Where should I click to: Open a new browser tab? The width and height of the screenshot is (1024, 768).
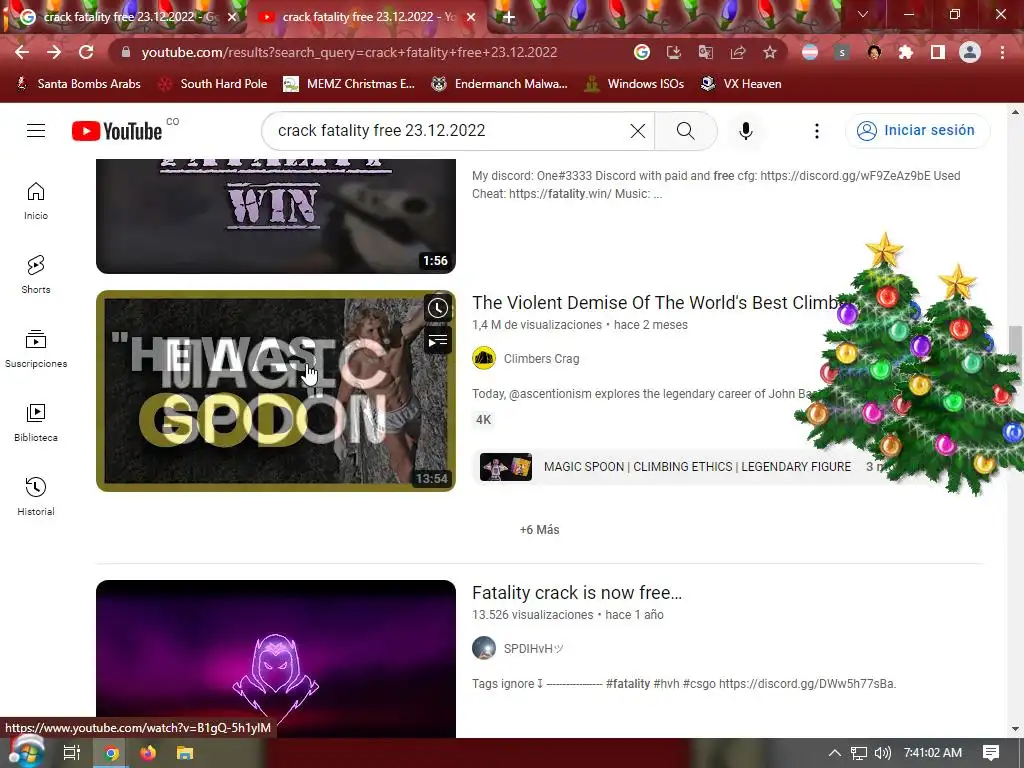pyautogui.click(x=508, y=17)
